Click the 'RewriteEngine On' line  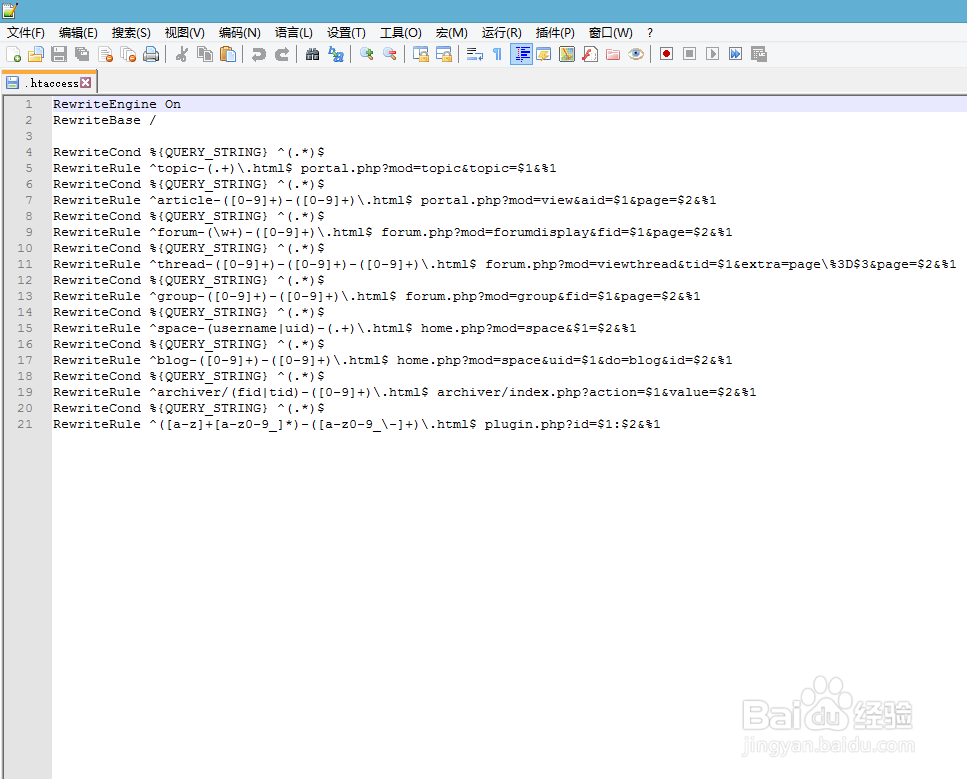point(117,104)
